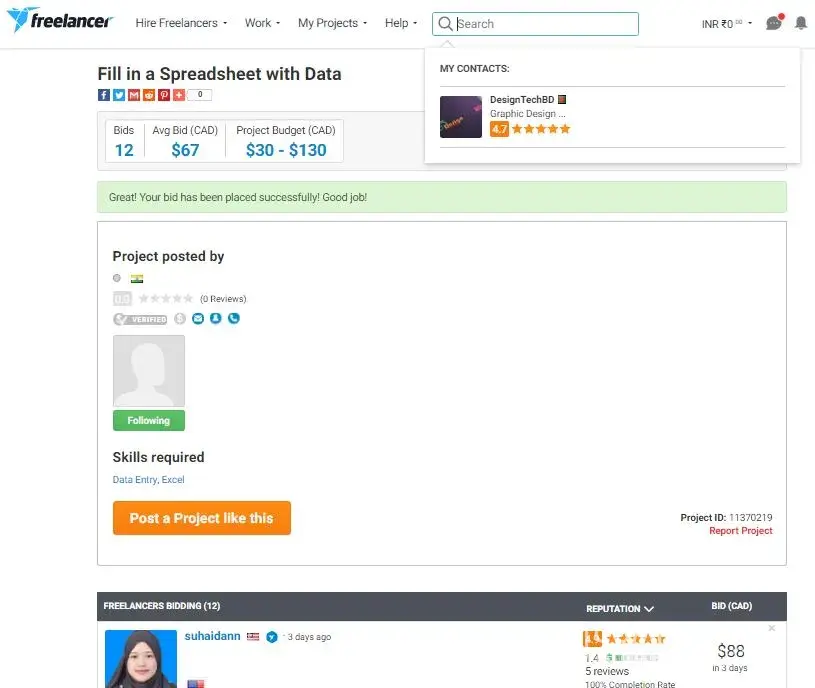Open DesignTechBD contact thumbnail
The width and height of the screenshot is (815, 688).
click(x=461, y=117)
